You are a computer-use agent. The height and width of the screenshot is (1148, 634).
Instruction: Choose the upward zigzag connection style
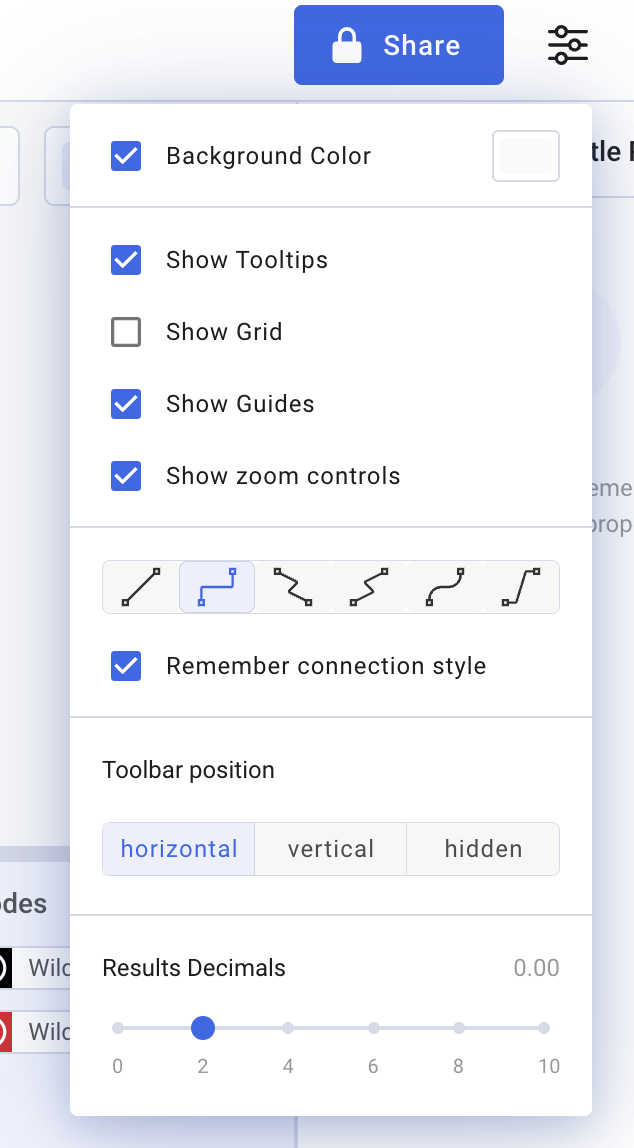click(x=369, y=587)
